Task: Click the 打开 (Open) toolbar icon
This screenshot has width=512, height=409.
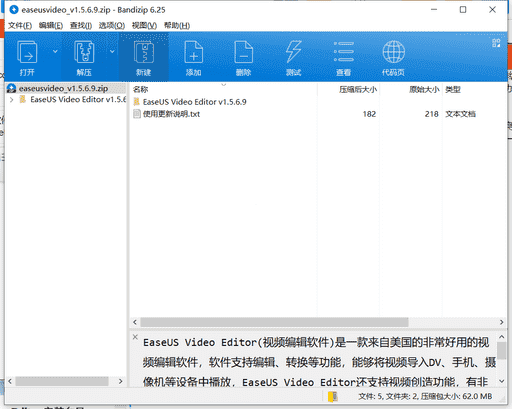Action: point(27,52)
